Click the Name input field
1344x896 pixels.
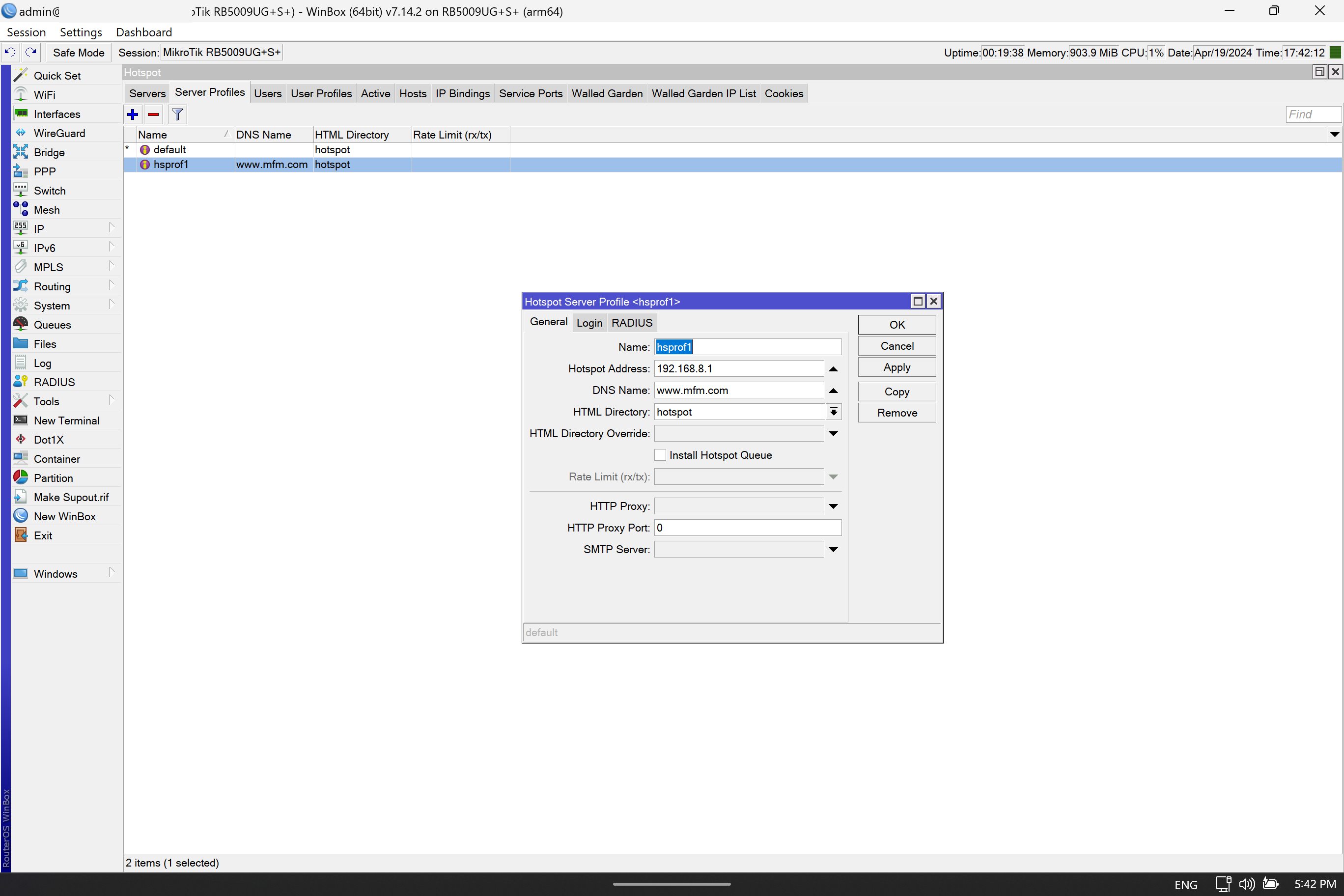[x=748, y=347]
